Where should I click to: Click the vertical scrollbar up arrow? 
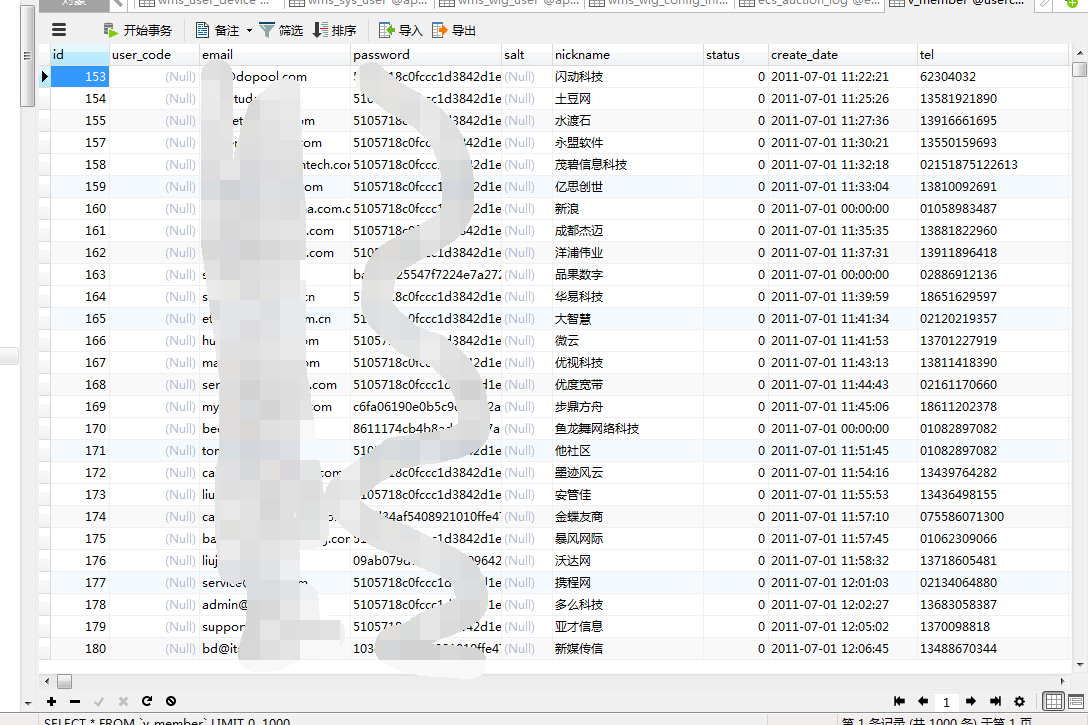[x=1080, y=53]
